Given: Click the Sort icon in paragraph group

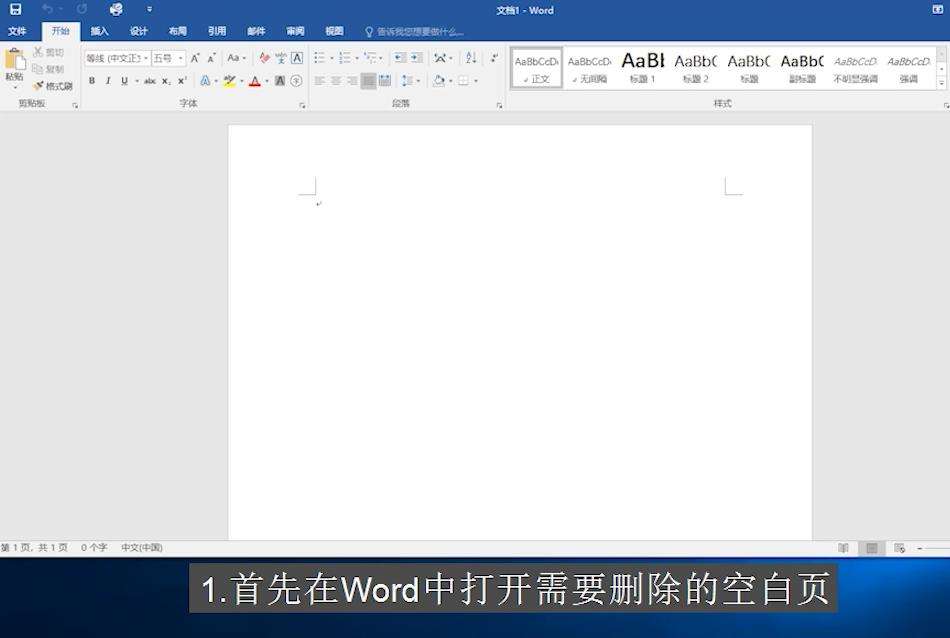Looking at the screenshot, I should click(x=471, y=58).
